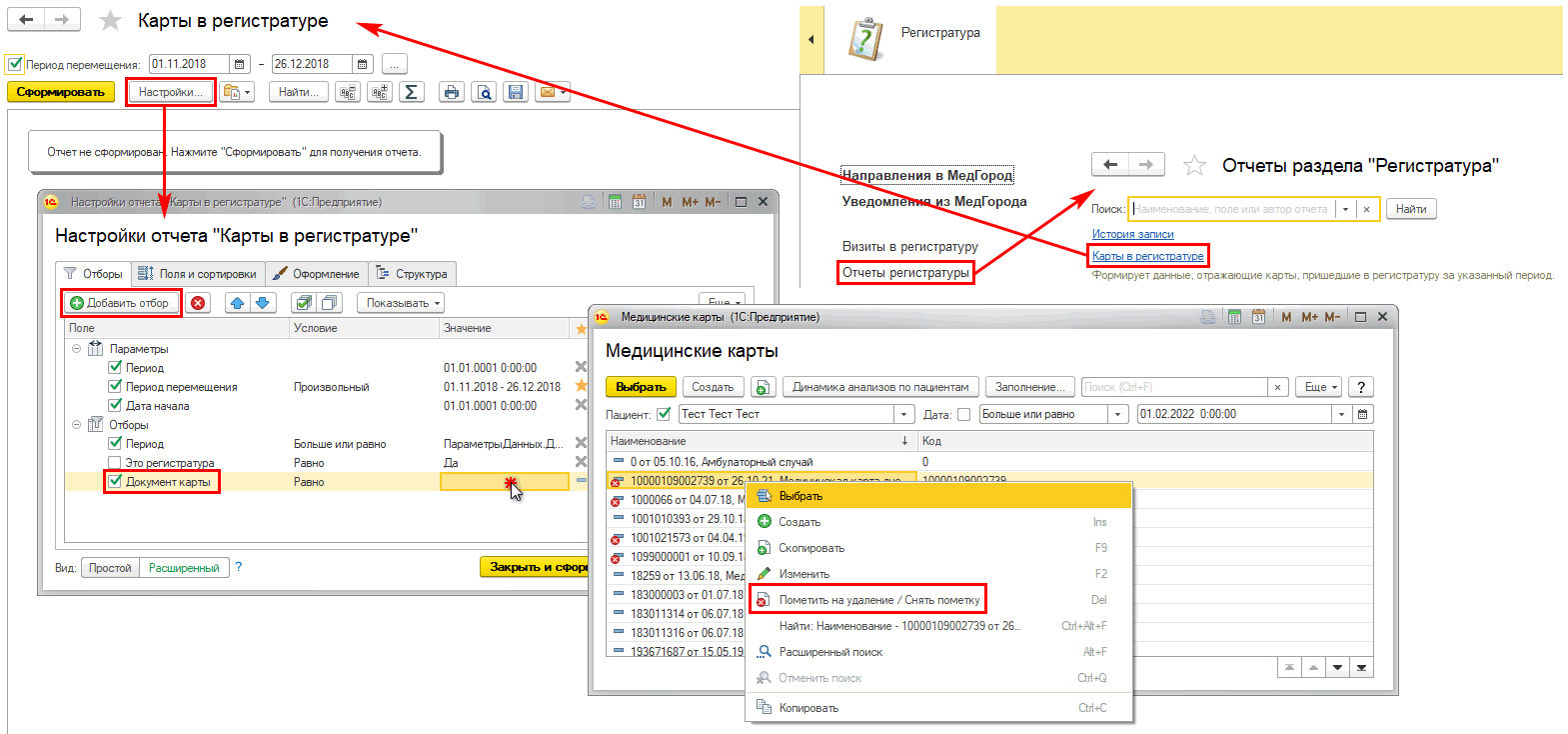The width and height of the screenshot is (1568, 734).
Task: Move filter up with blue up arrow
Action: pos(237,303)
